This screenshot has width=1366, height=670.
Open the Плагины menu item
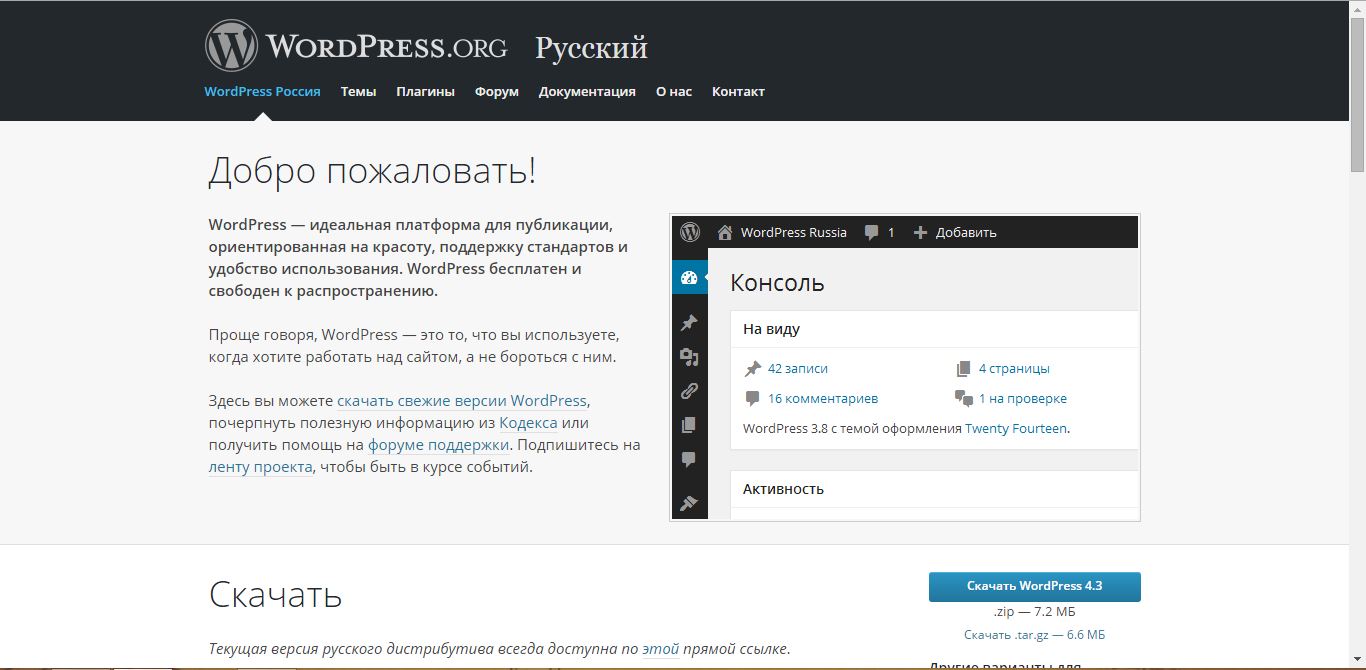click(425, 91)
